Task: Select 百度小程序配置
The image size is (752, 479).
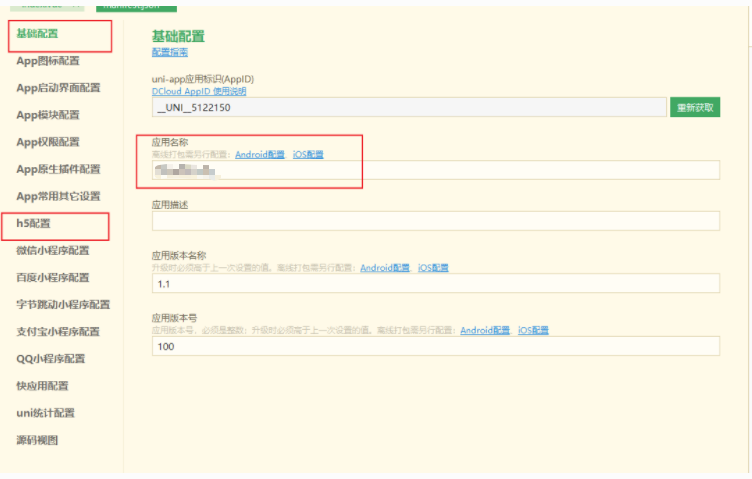Action: (53, 278)
